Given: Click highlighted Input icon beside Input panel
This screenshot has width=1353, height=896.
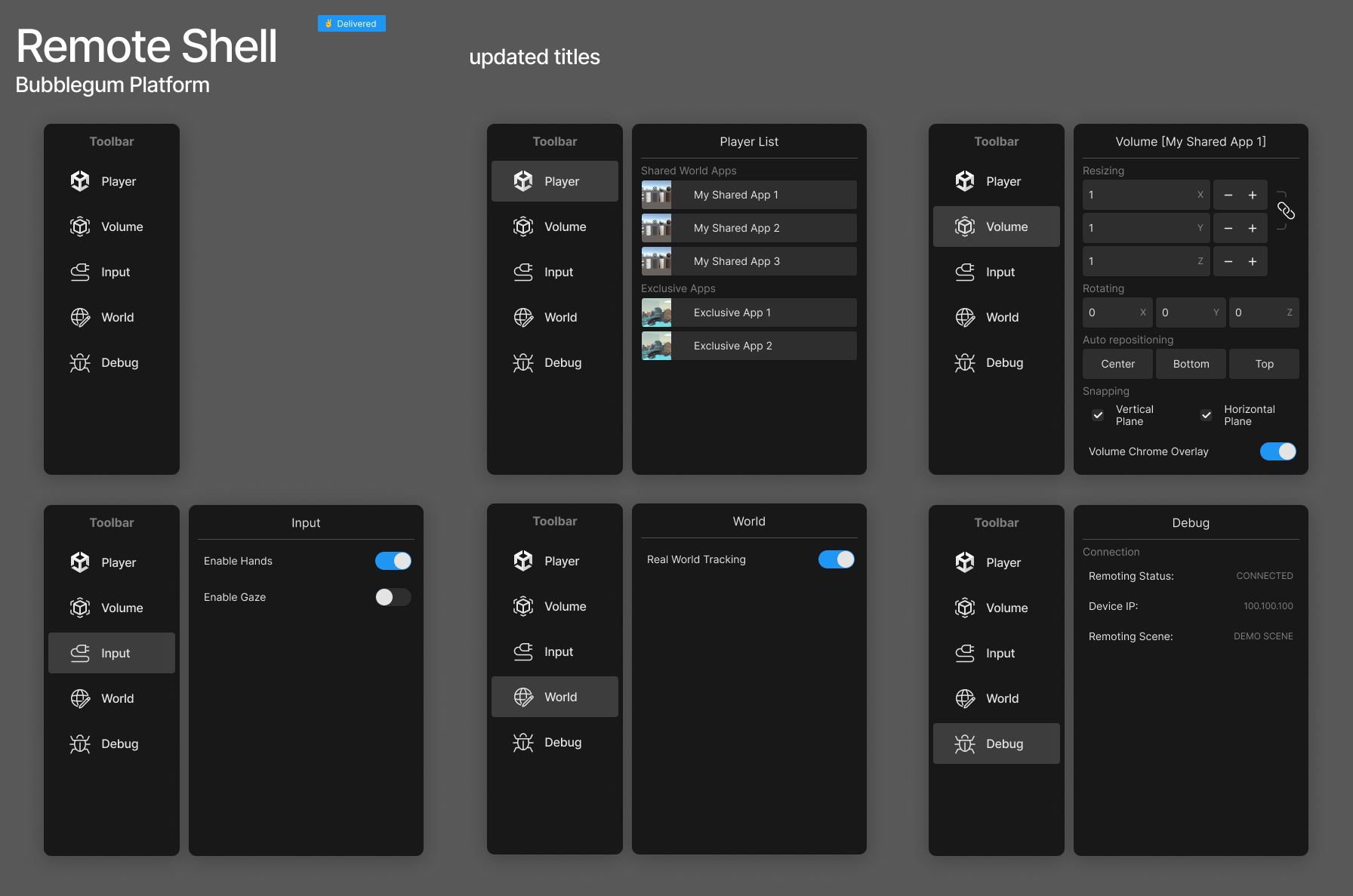Looking at the screenshot, I should (x=80, y=653).
